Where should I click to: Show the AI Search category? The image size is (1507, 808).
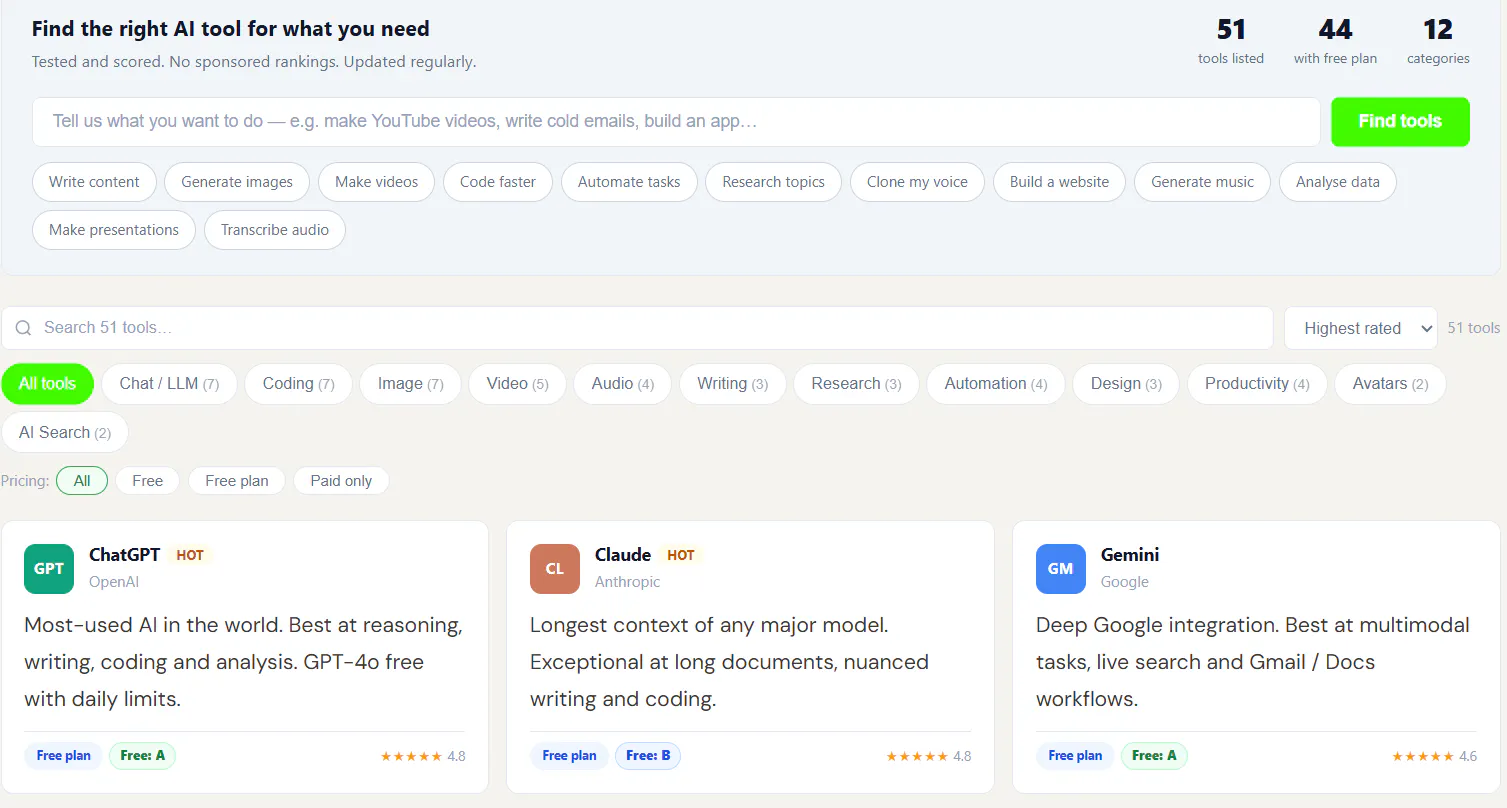click(65, 433)
